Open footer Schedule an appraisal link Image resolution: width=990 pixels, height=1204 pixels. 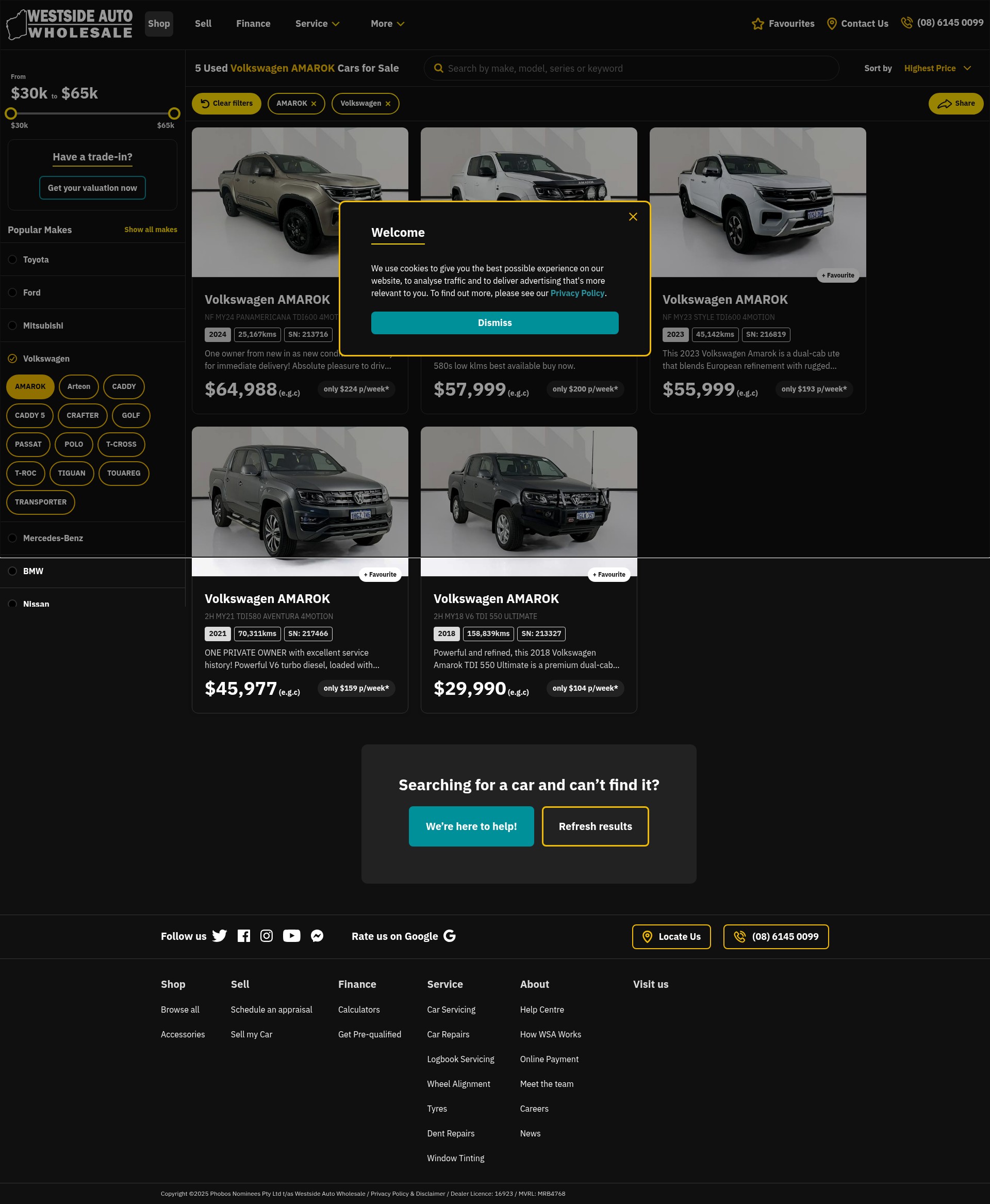click(x=271, y=1010)
